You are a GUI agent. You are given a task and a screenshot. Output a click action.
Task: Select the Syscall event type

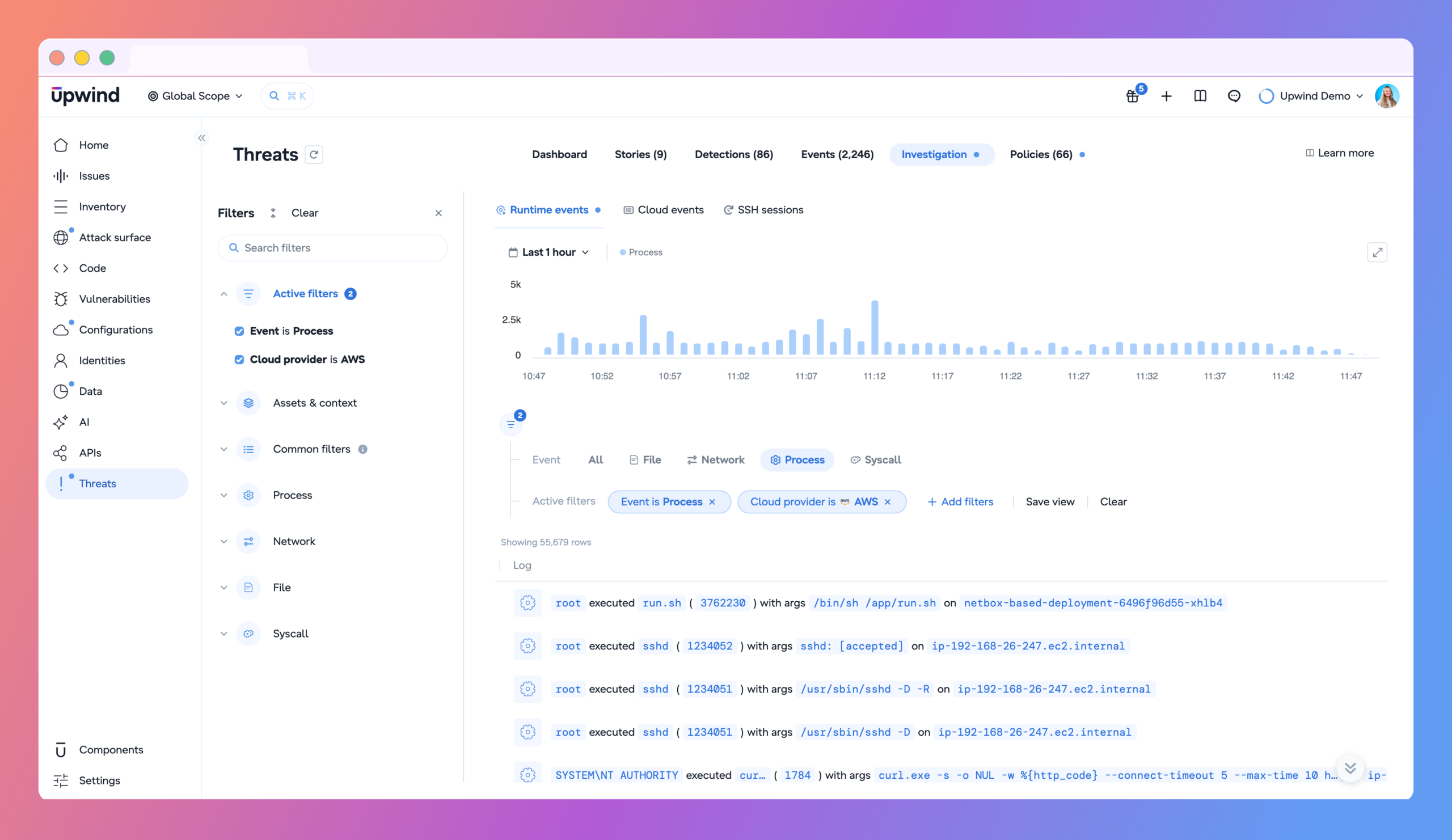pos(876,460)
